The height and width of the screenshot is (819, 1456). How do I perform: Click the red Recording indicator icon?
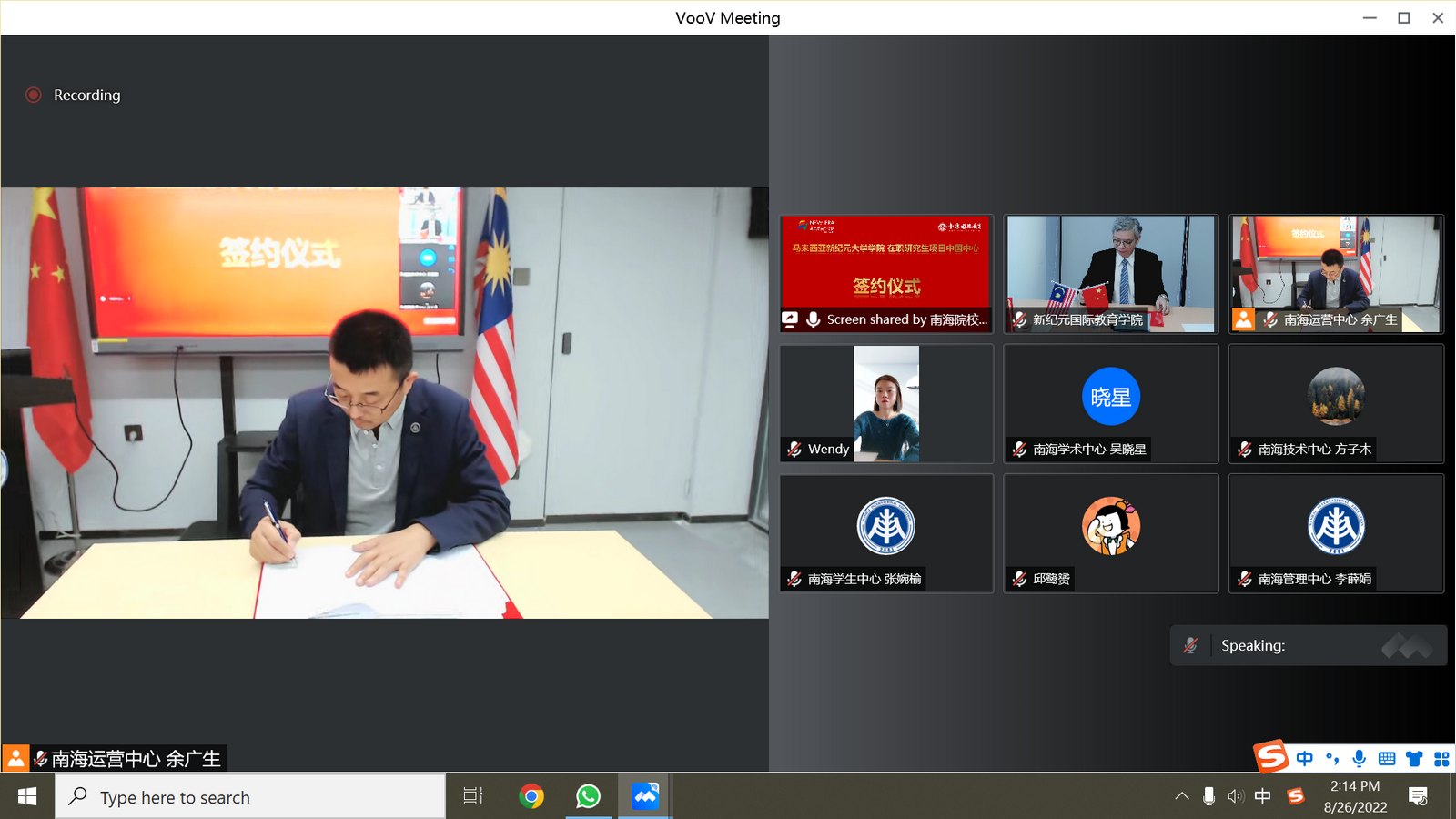coord(34,95)
